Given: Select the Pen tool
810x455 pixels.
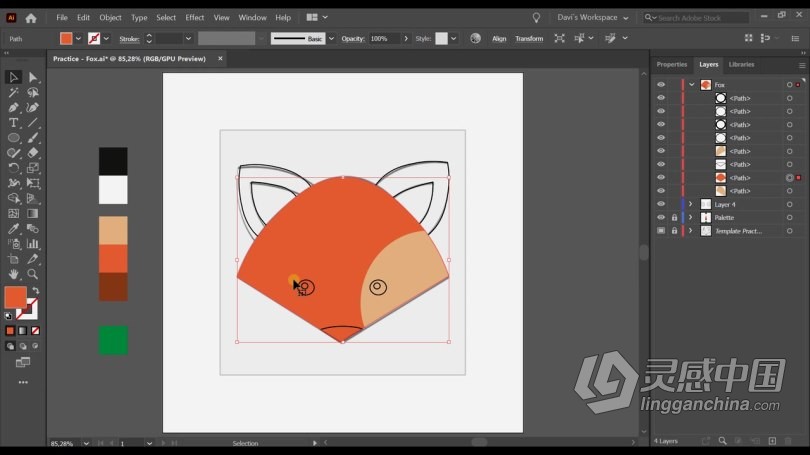Looking at the screenshot, I should tap(13, 107).
